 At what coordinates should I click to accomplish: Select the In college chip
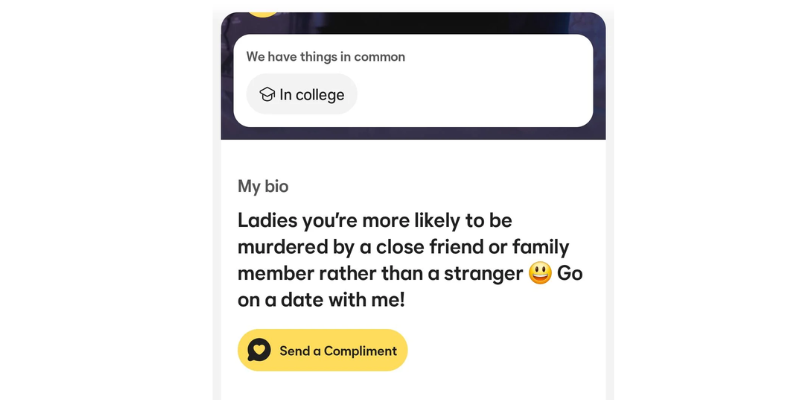301,95
